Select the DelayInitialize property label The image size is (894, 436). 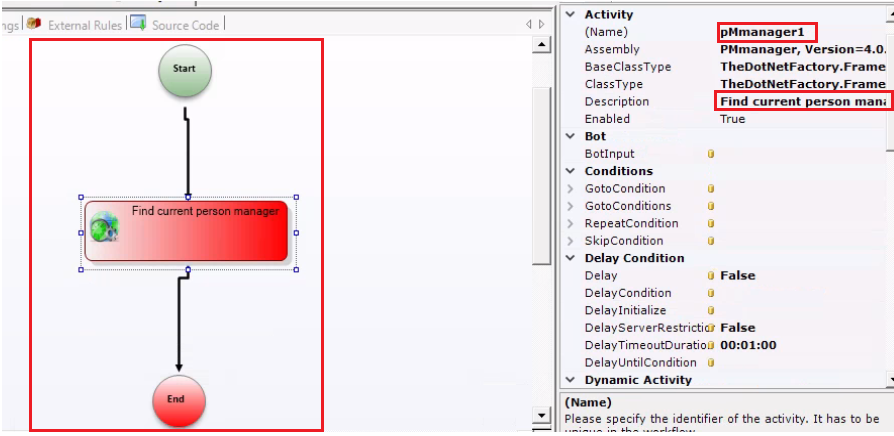coord(625,311)
